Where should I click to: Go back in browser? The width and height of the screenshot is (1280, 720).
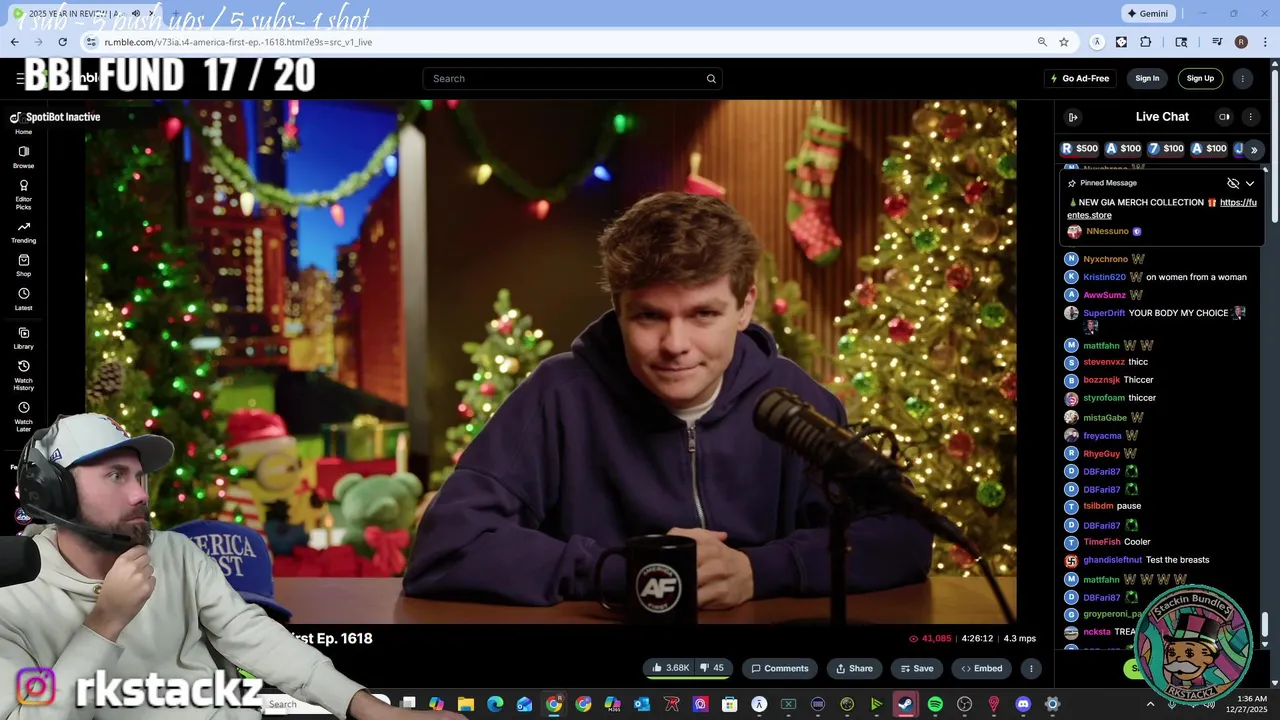(x=14, y=42)
